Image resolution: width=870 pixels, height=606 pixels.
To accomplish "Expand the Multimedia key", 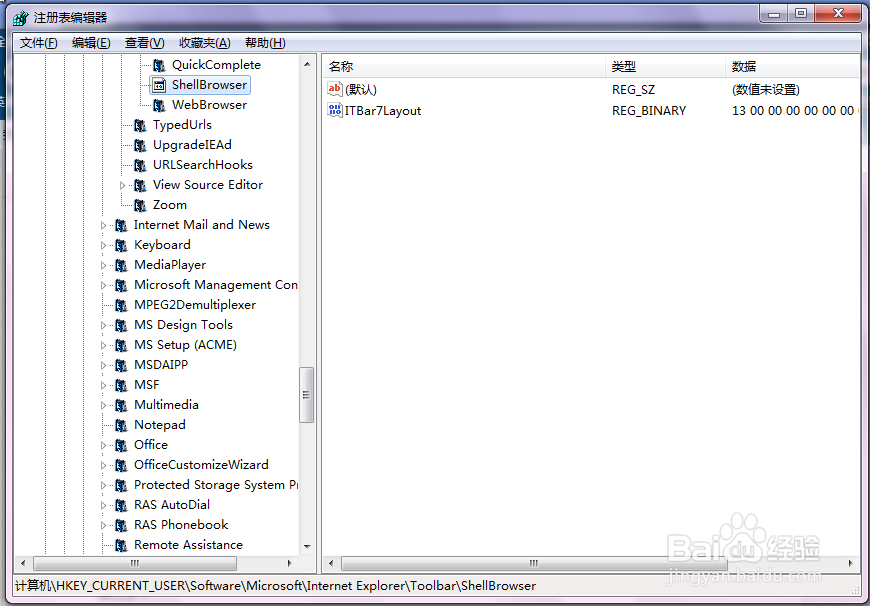I will 103,405.
